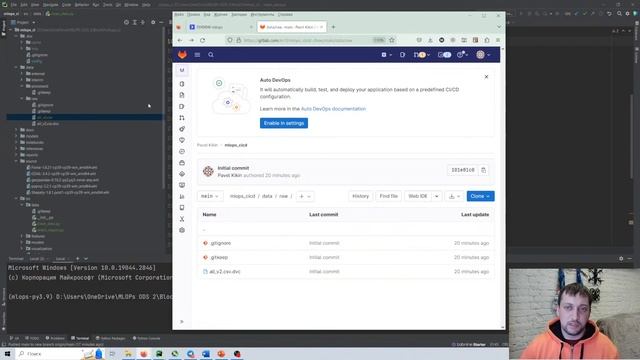Open the PyCharm Project panel gear options
This screenshot has height=360, width=640.
coord(153,22)
